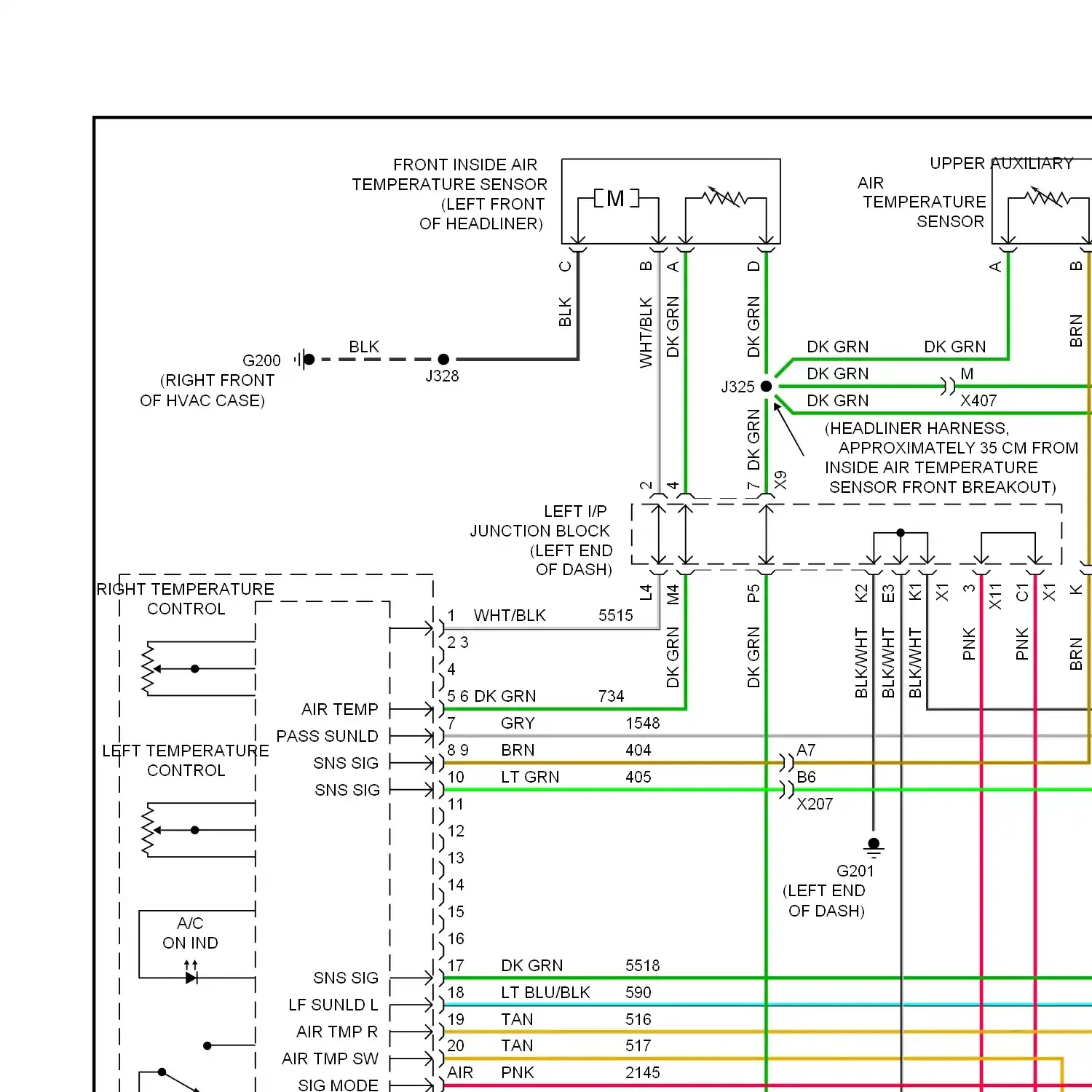Screen dimensions: 1092x1092
Task: Select junction block terminal K2
Action: tap(861, 594)
